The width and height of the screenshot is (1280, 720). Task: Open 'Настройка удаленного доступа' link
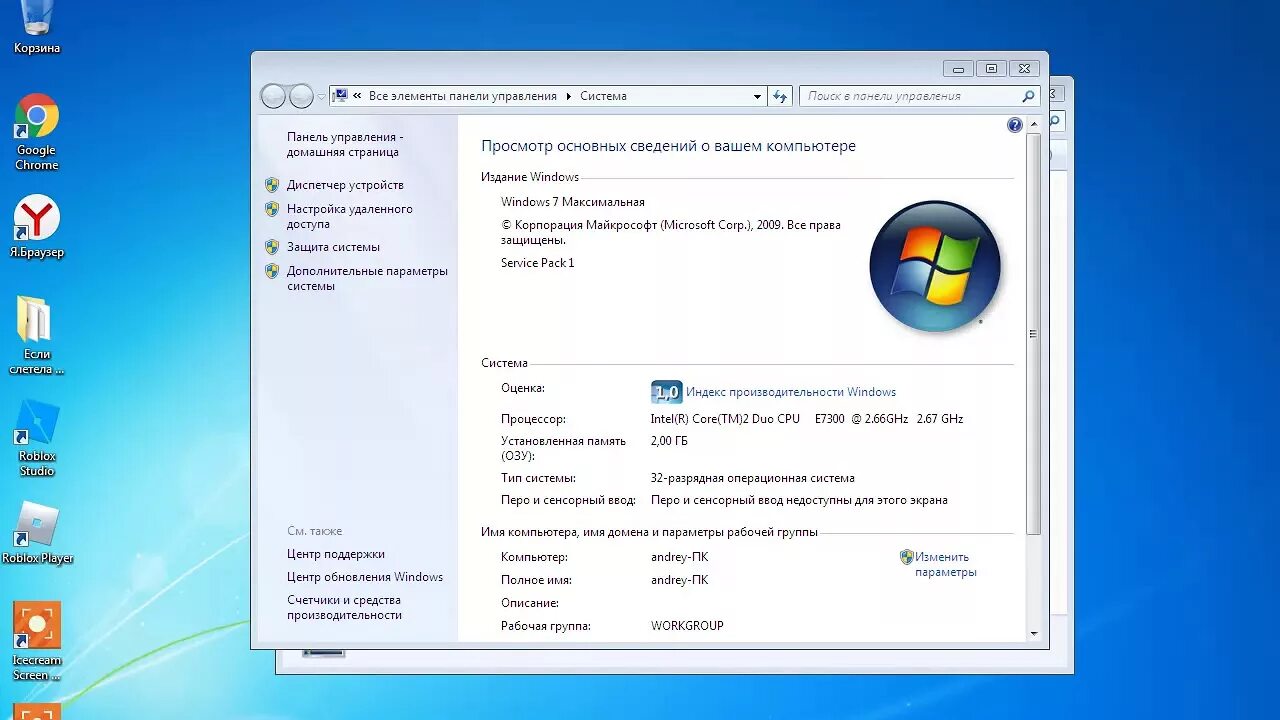(x=349, y=217)
